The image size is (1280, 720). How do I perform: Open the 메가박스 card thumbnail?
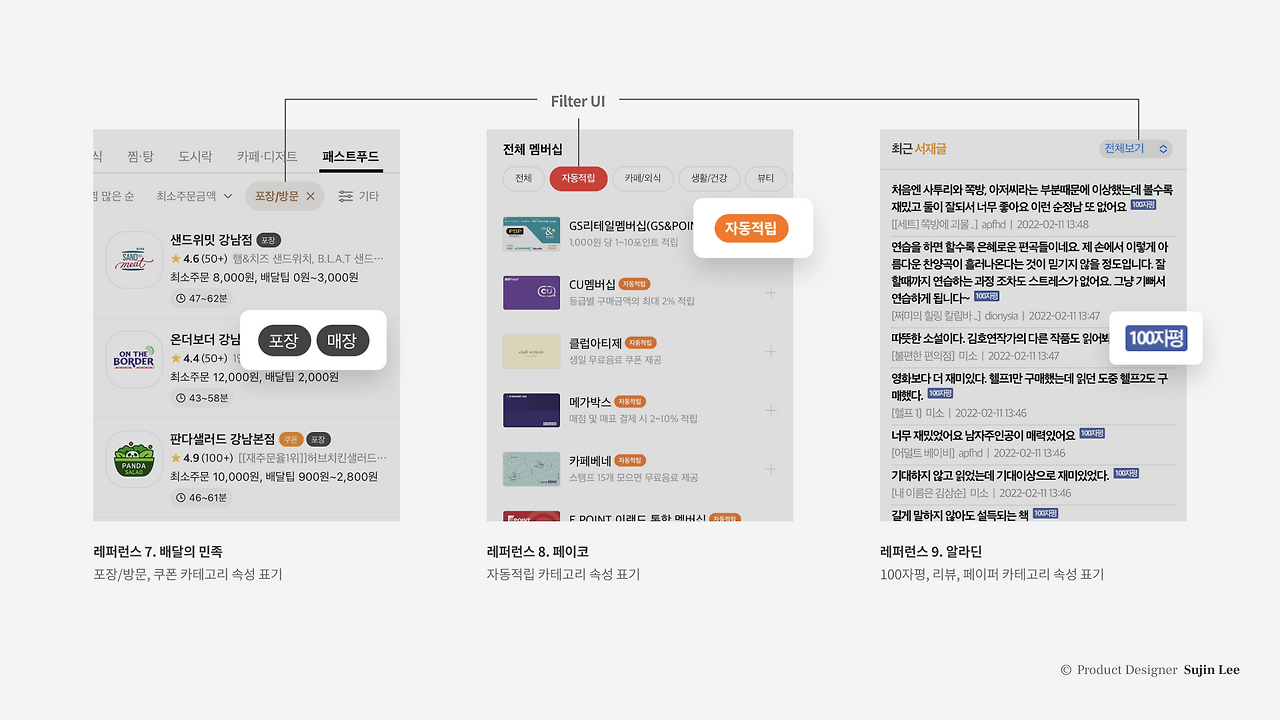(x=531, y=410)
